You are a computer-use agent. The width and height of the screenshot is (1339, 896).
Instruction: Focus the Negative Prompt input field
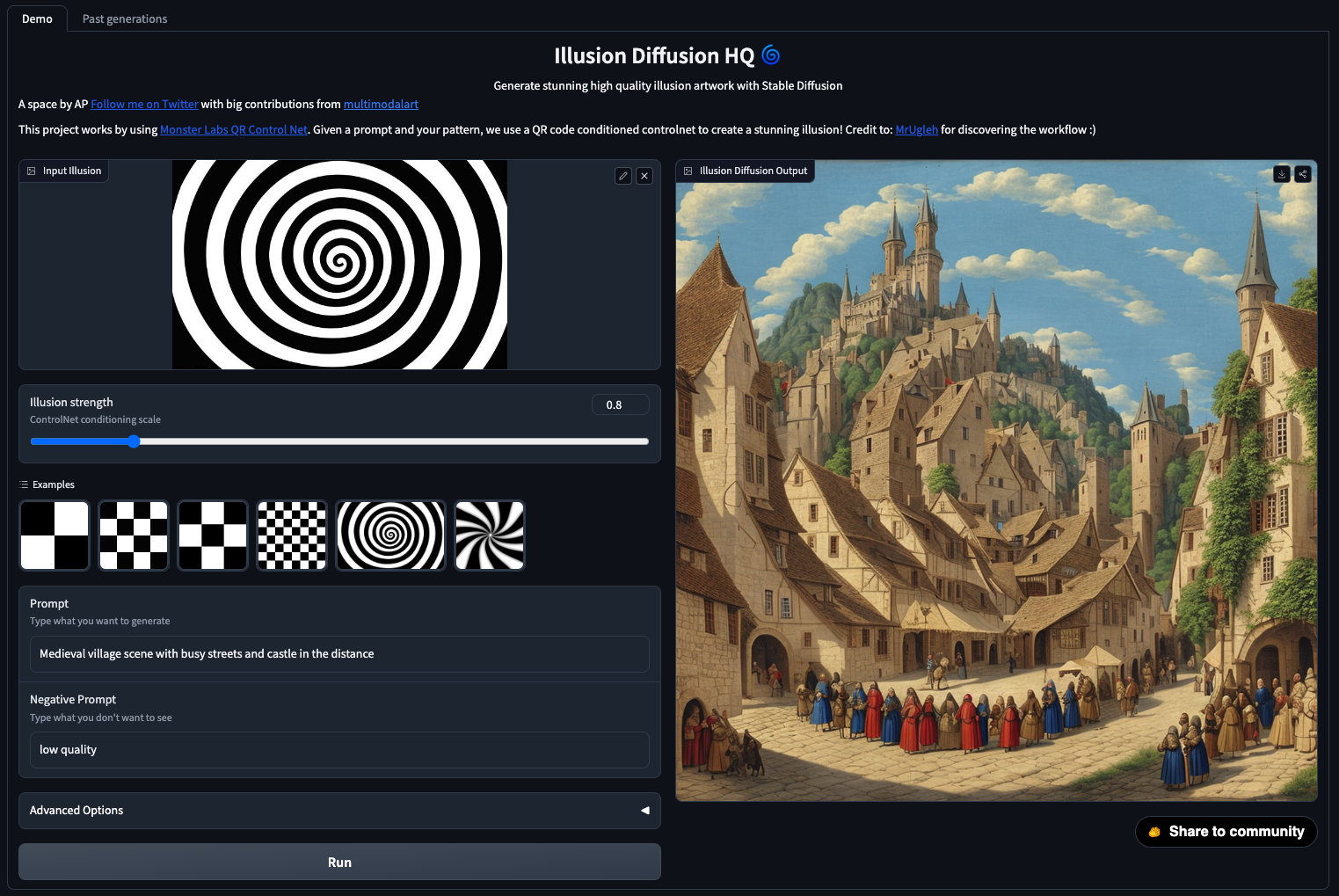[339, 750]
